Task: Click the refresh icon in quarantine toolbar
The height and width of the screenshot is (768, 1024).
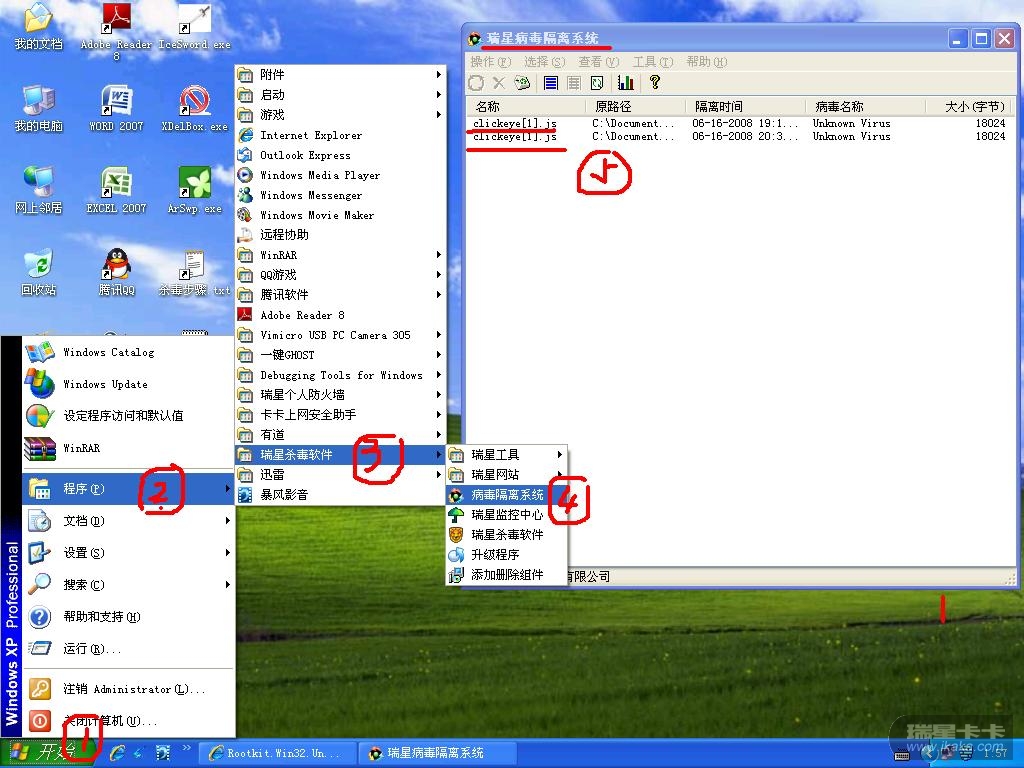Action: (x=476, y=83)
